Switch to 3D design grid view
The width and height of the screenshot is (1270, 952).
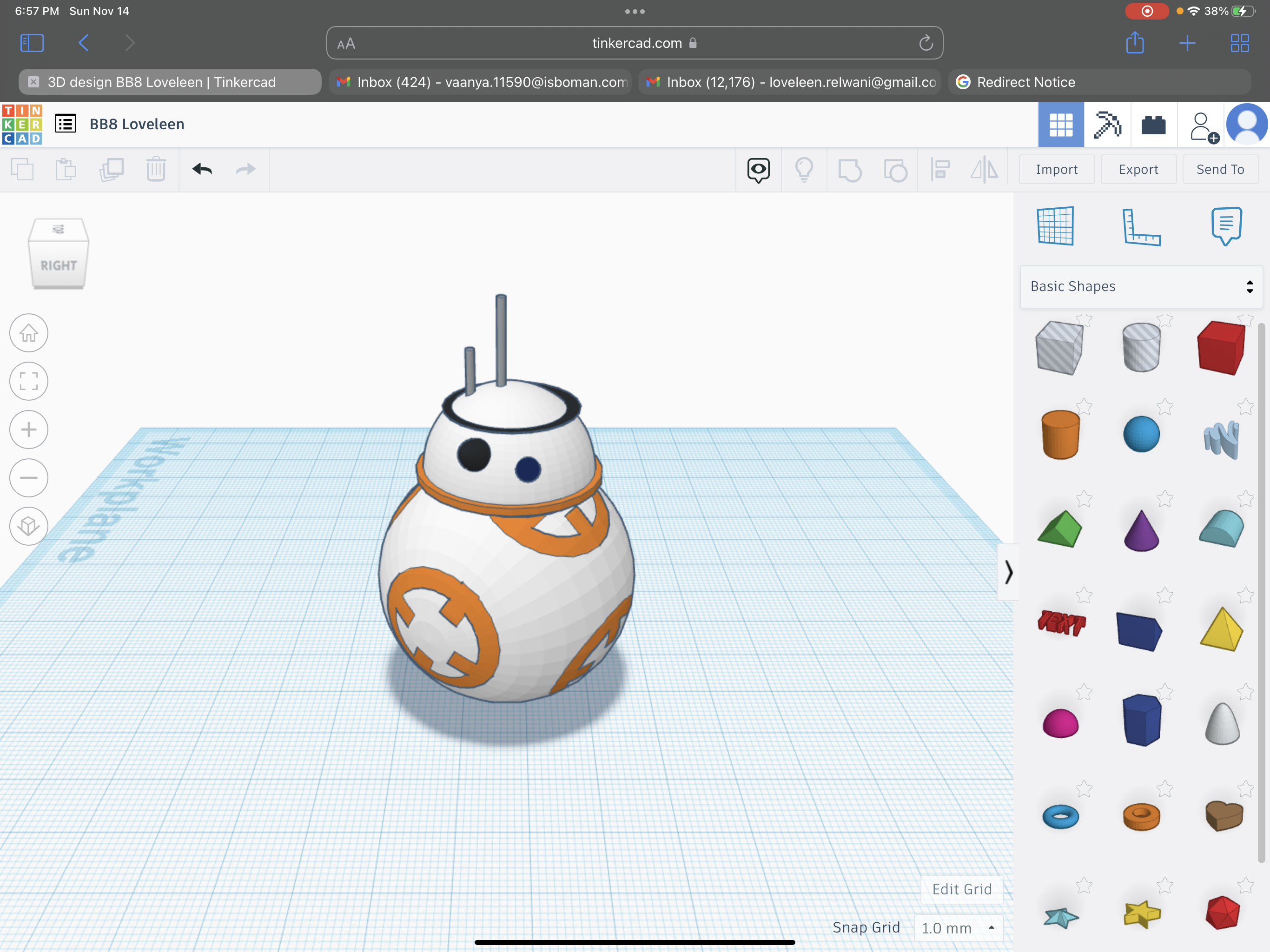pyautogui.click(x=1060, y=125)
